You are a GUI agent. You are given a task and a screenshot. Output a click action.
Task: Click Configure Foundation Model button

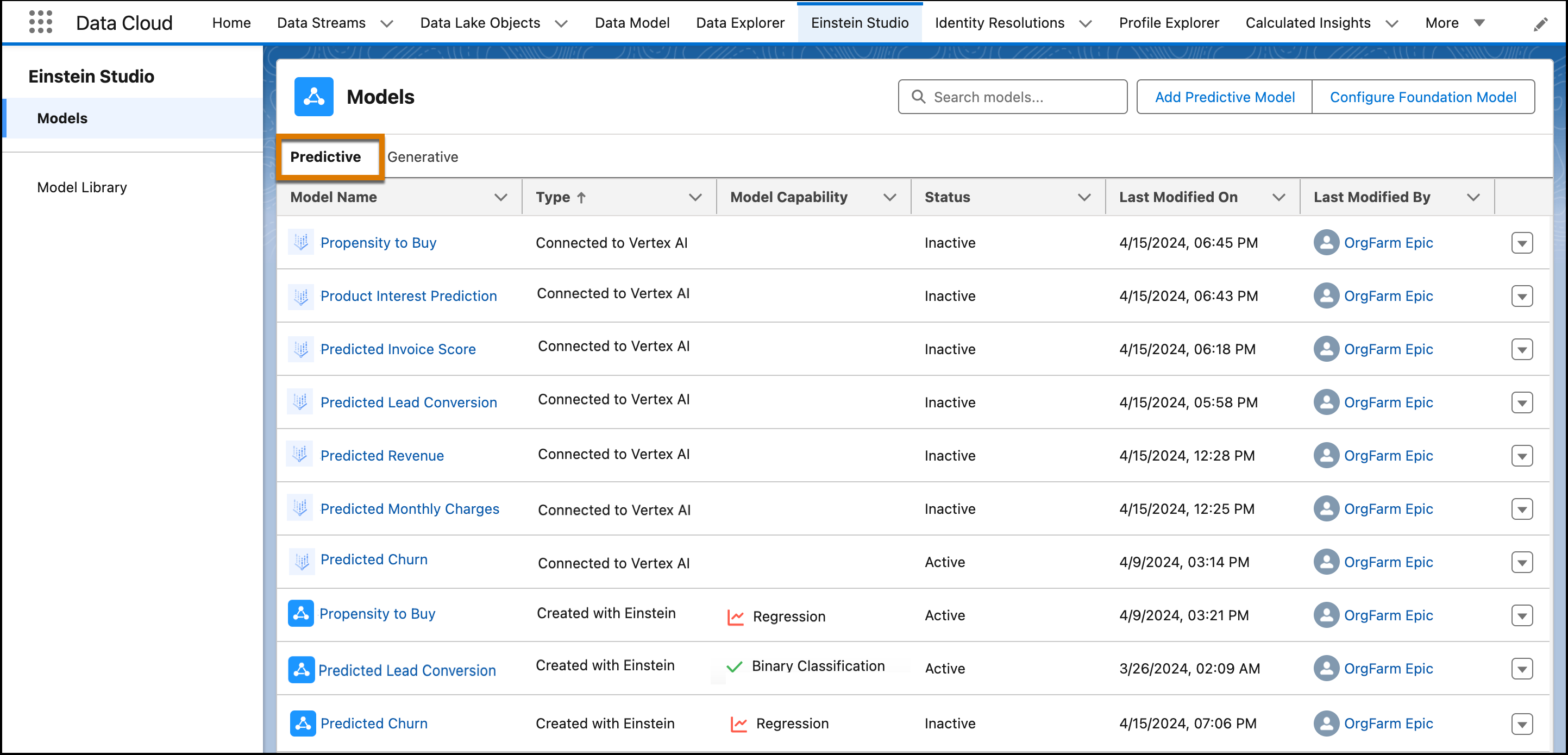(x=1422, y=97)
